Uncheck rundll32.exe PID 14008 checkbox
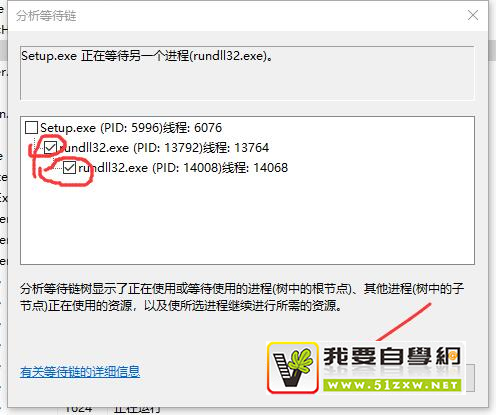The image size is (496, 415). (69, 168)
